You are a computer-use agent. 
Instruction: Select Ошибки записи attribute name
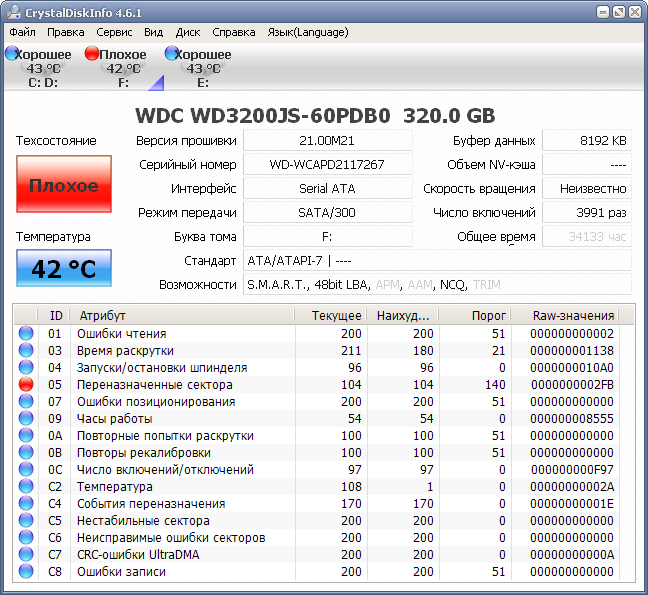click(x=121, y=571)
